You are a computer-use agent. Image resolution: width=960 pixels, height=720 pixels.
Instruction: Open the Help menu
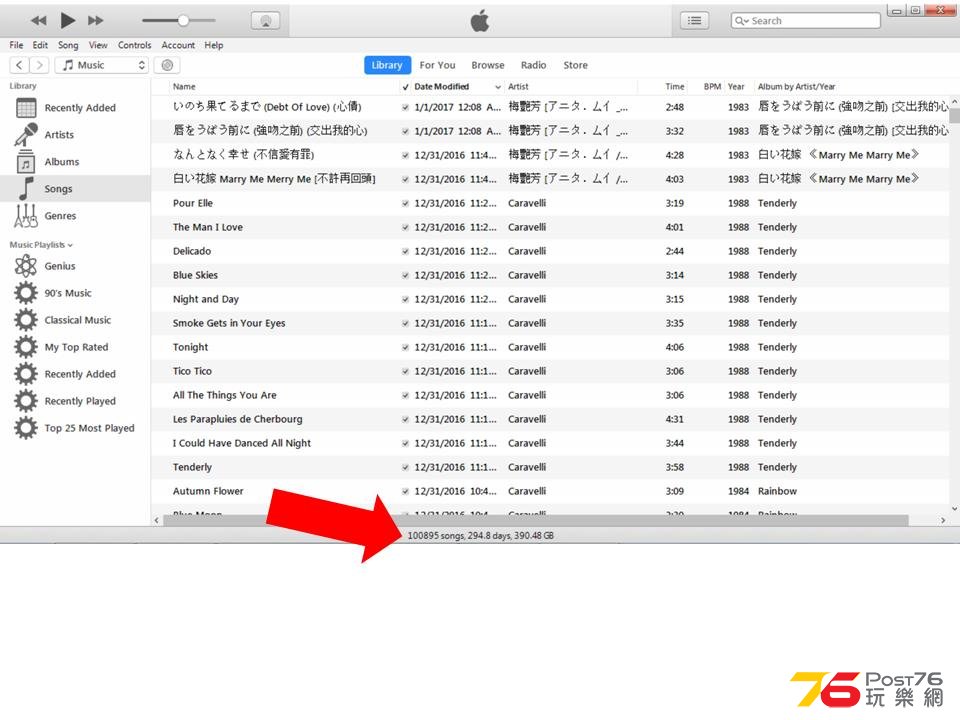(x=214, y=45)
